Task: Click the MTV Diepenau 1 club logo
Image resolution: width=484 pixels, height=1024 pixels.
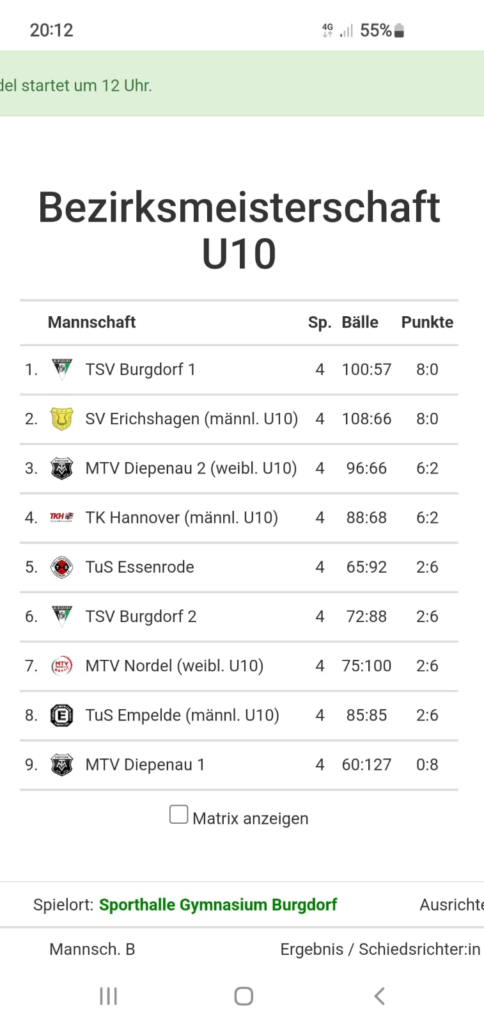Action: click(x=61, y=765)
